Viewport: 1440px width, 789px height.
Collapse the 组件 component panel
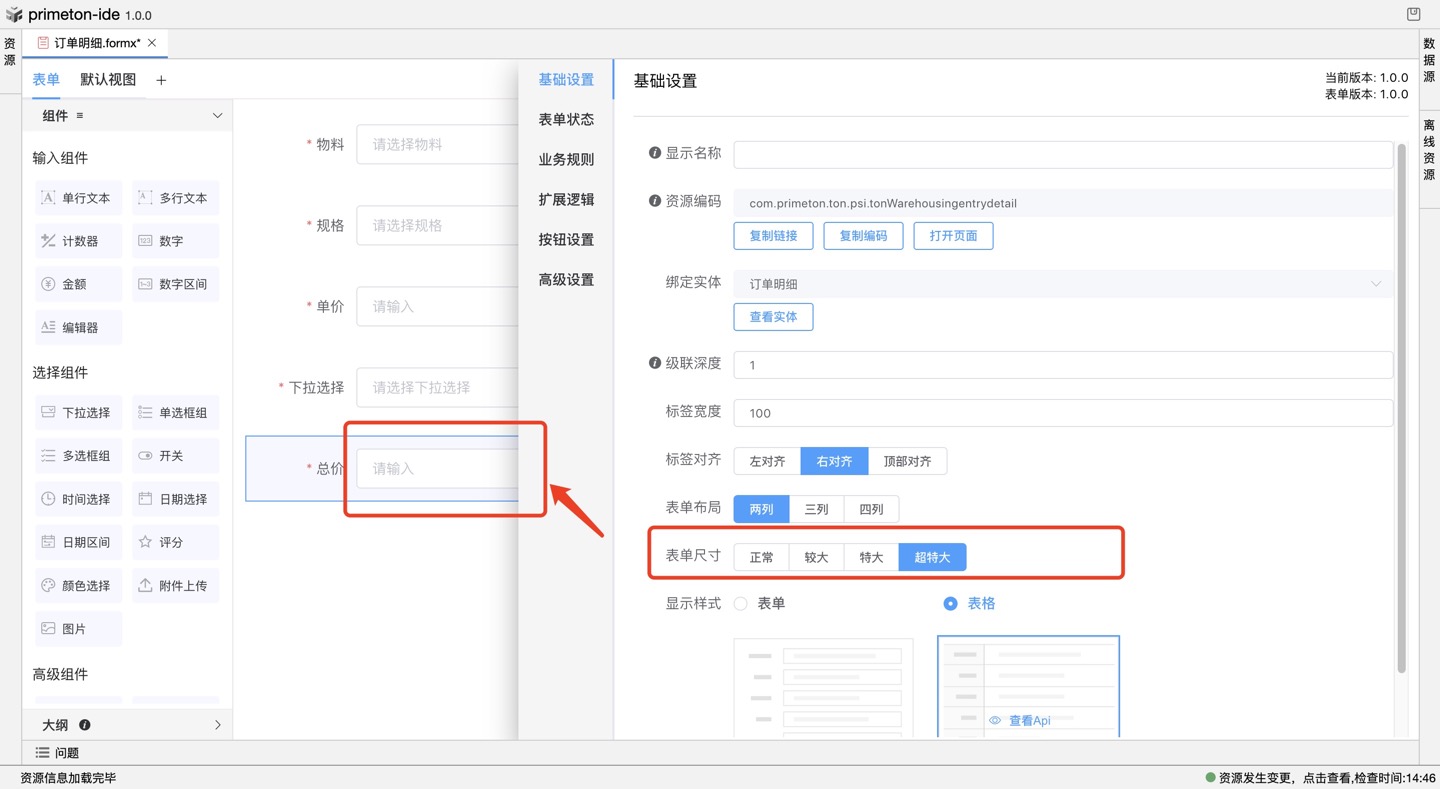click(217, 115)
